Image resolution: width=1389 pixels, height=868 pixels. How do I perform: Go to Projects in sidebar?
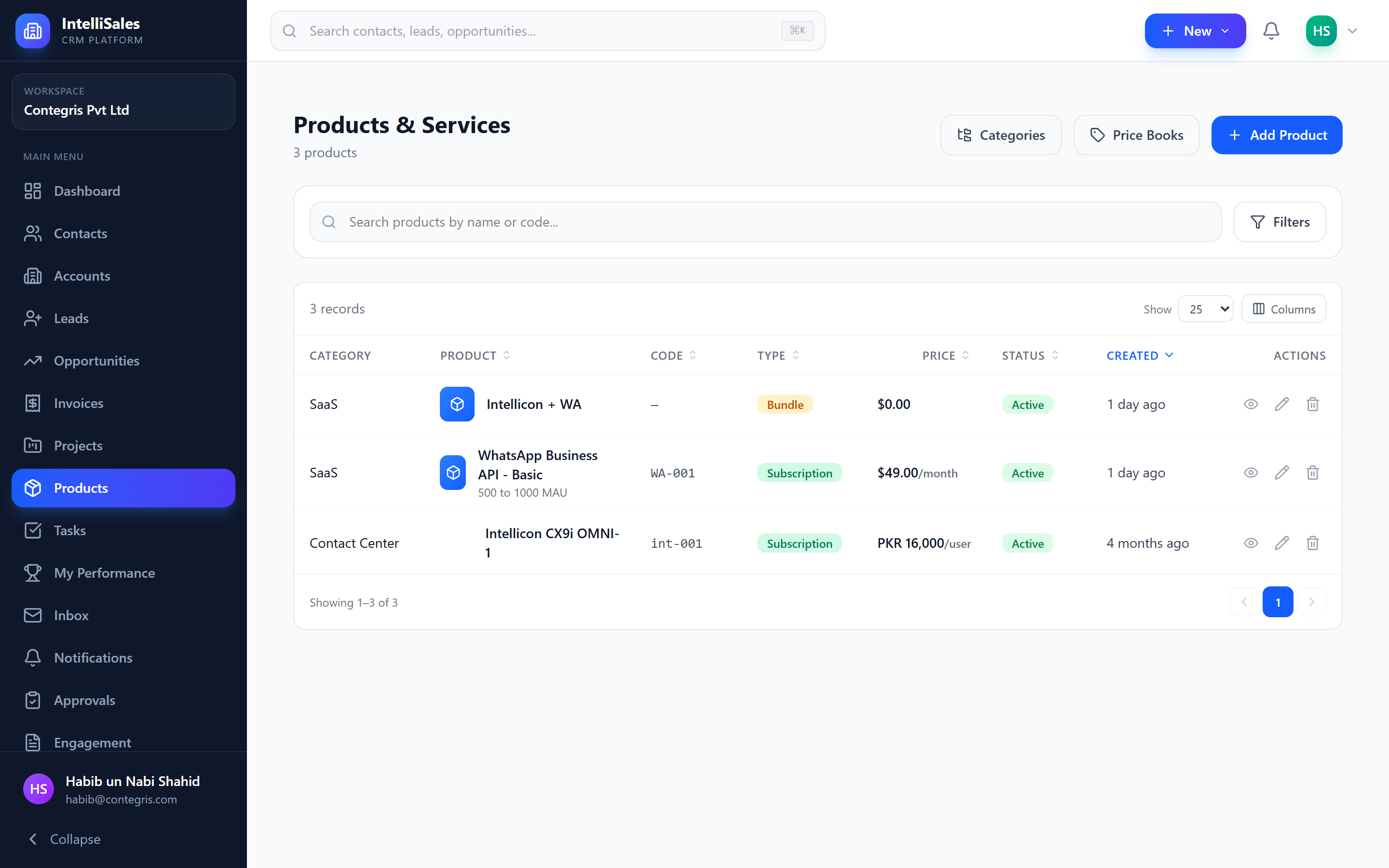123,446
